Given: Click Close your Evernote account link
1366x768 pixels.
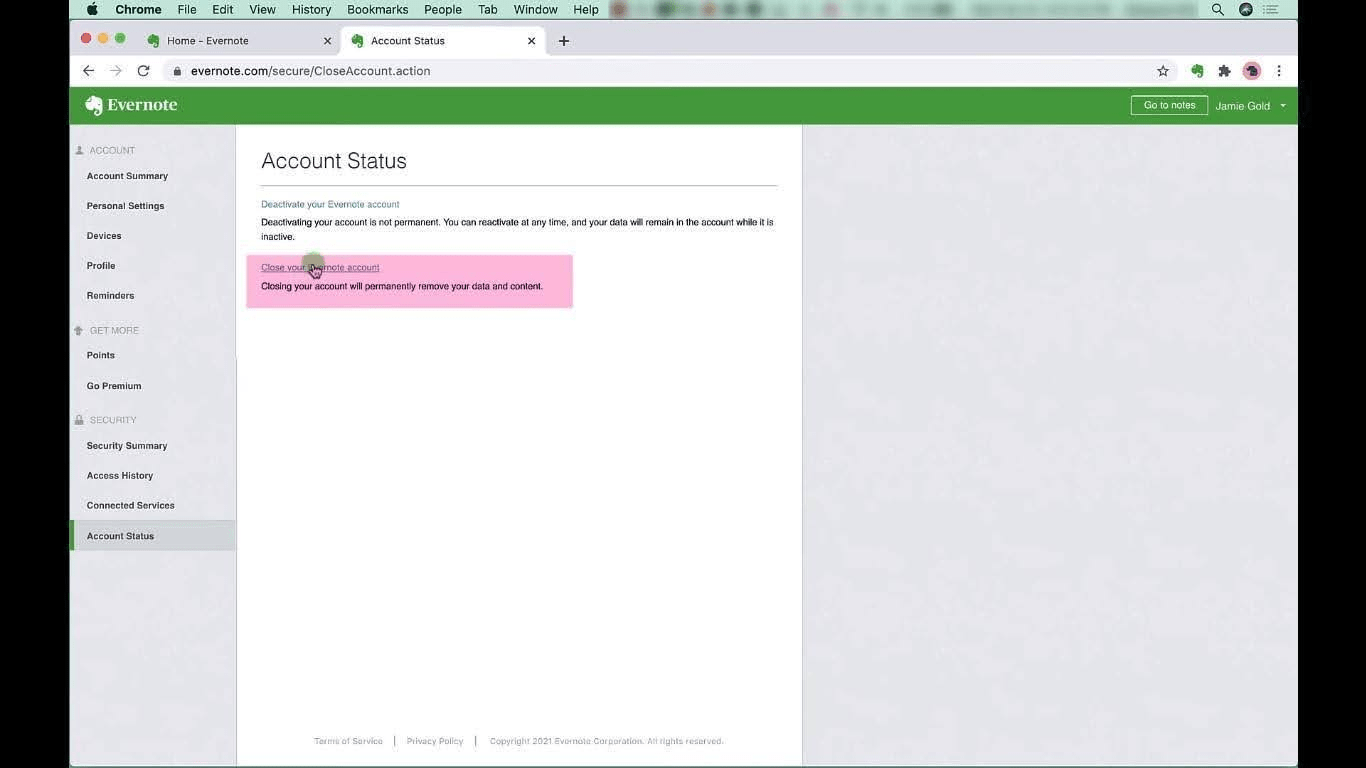Looking at the screenshot, I should 320,267.
